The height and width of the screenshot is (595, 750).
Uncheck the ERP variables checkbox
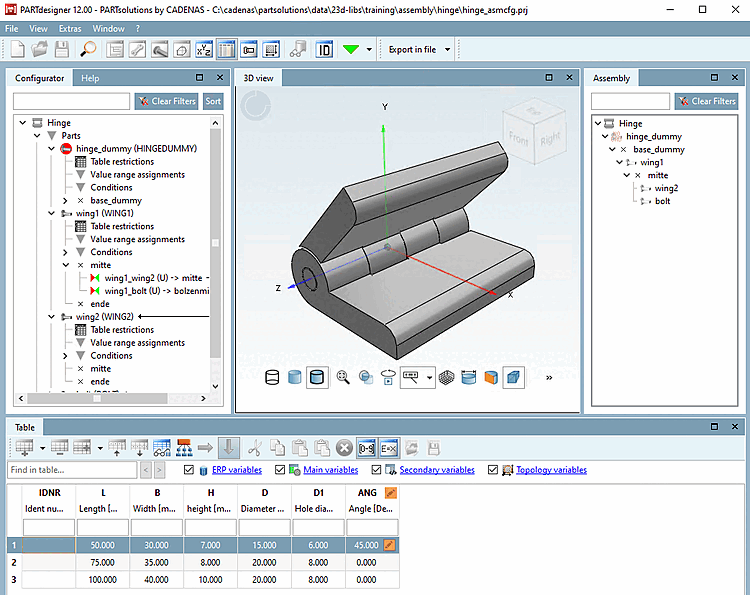coord(190,470)
